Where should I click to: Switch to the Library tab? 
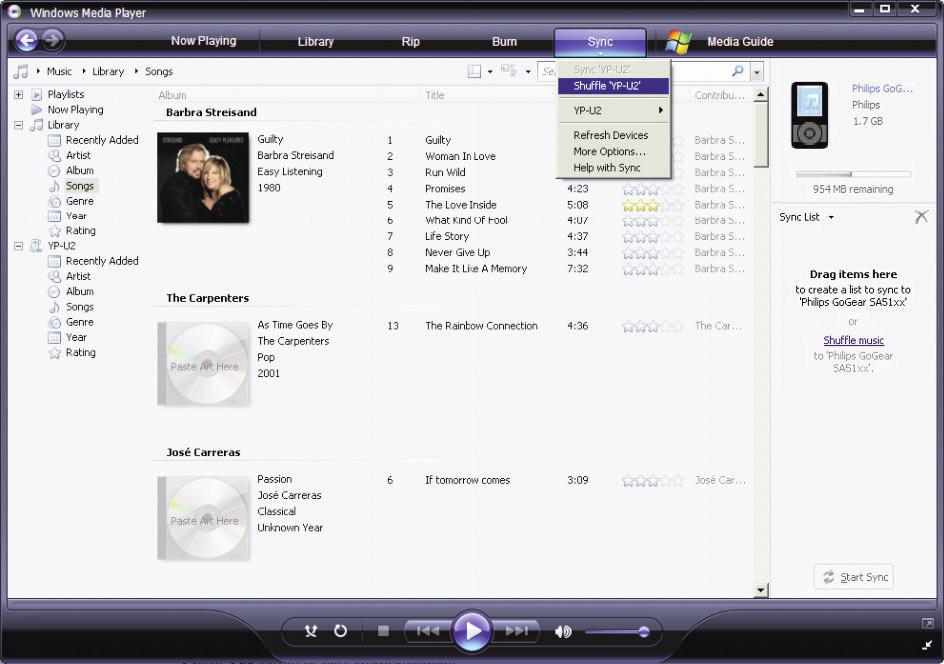click(x=315, y=42)
